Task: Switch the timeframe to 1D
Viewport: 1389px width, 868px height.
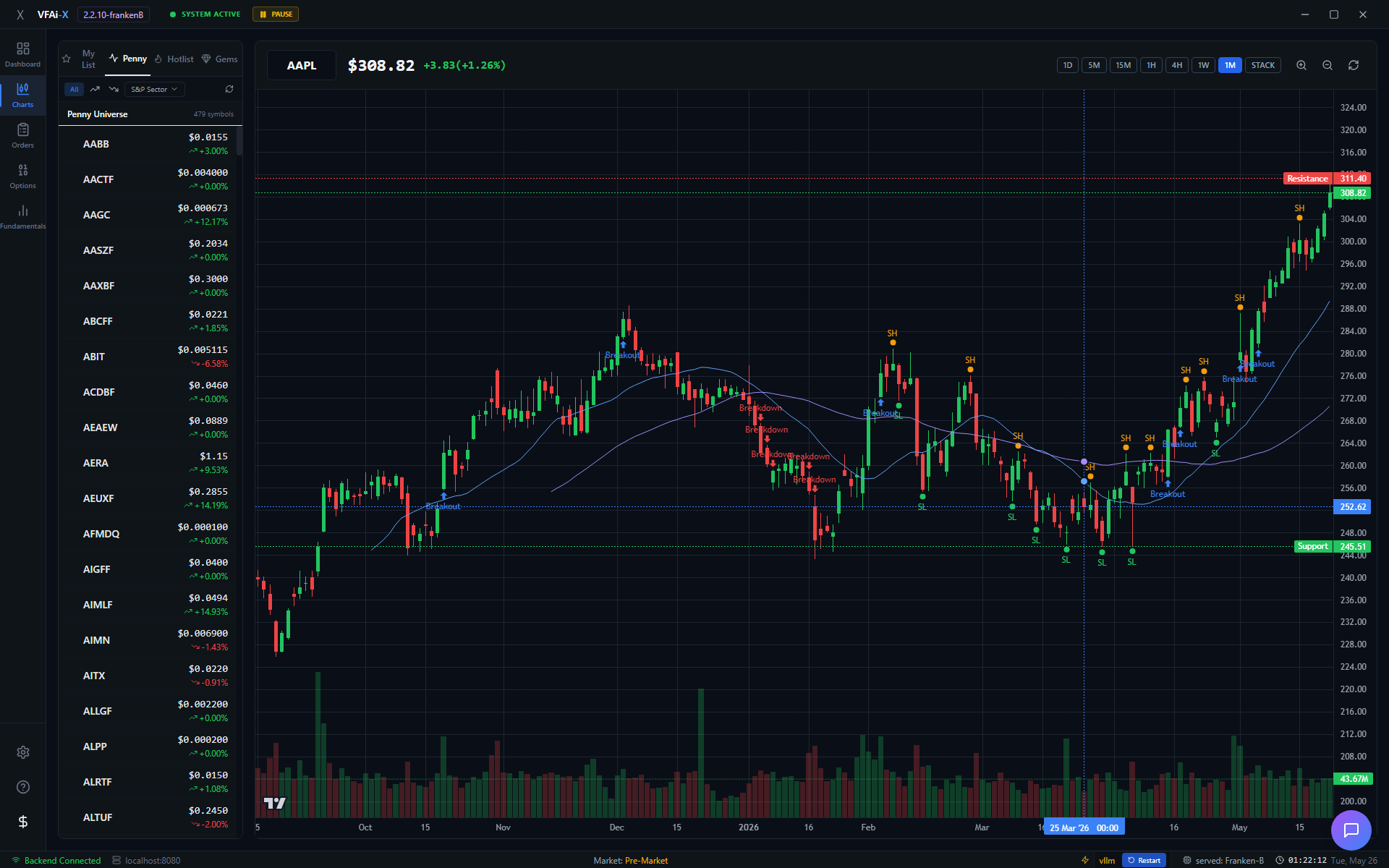Action: pyautogui.click(x=1068, y=65)
